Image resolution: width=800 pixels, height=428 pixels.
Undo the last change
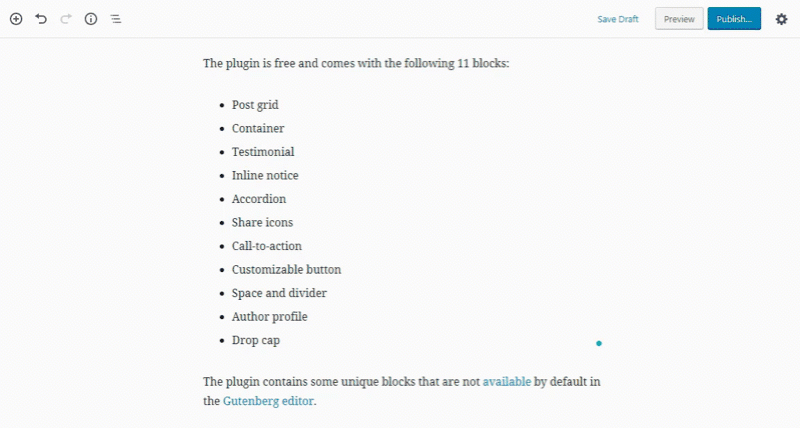click(x=41, y=19)
